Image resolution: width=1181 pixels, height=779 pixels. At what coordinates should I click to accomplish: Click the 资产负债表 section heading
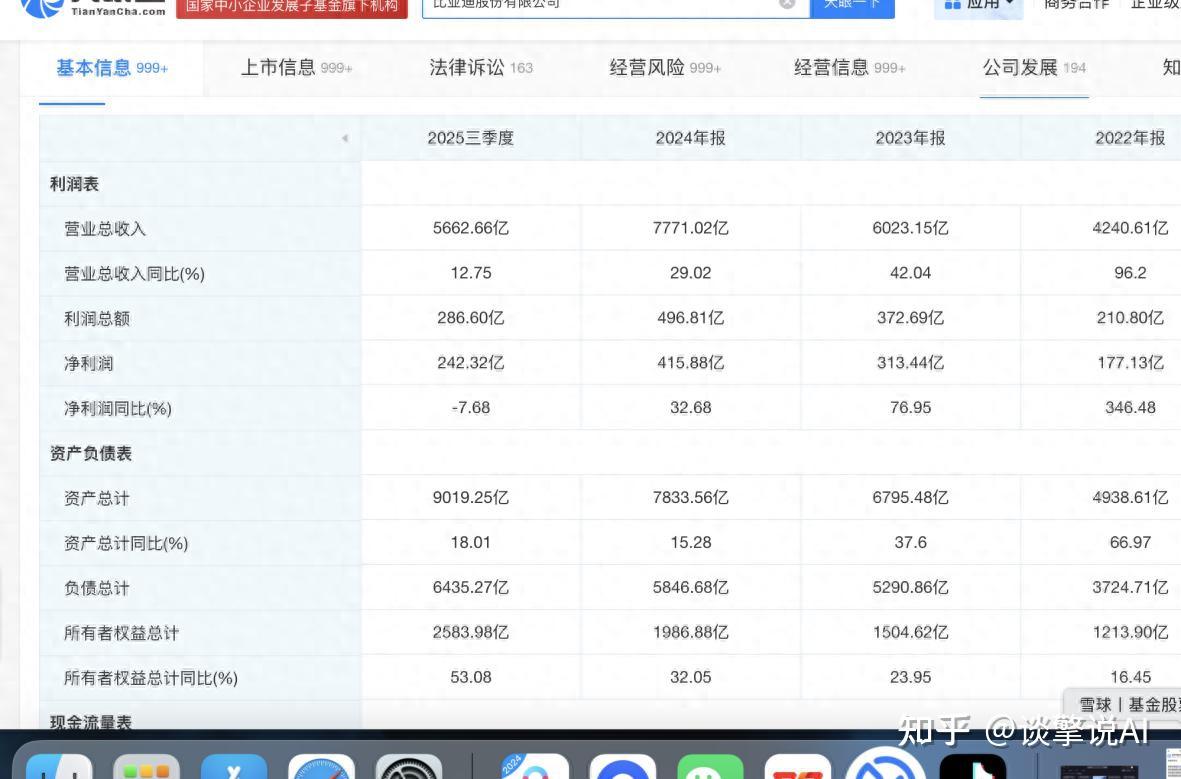click(x=91, y=454)
